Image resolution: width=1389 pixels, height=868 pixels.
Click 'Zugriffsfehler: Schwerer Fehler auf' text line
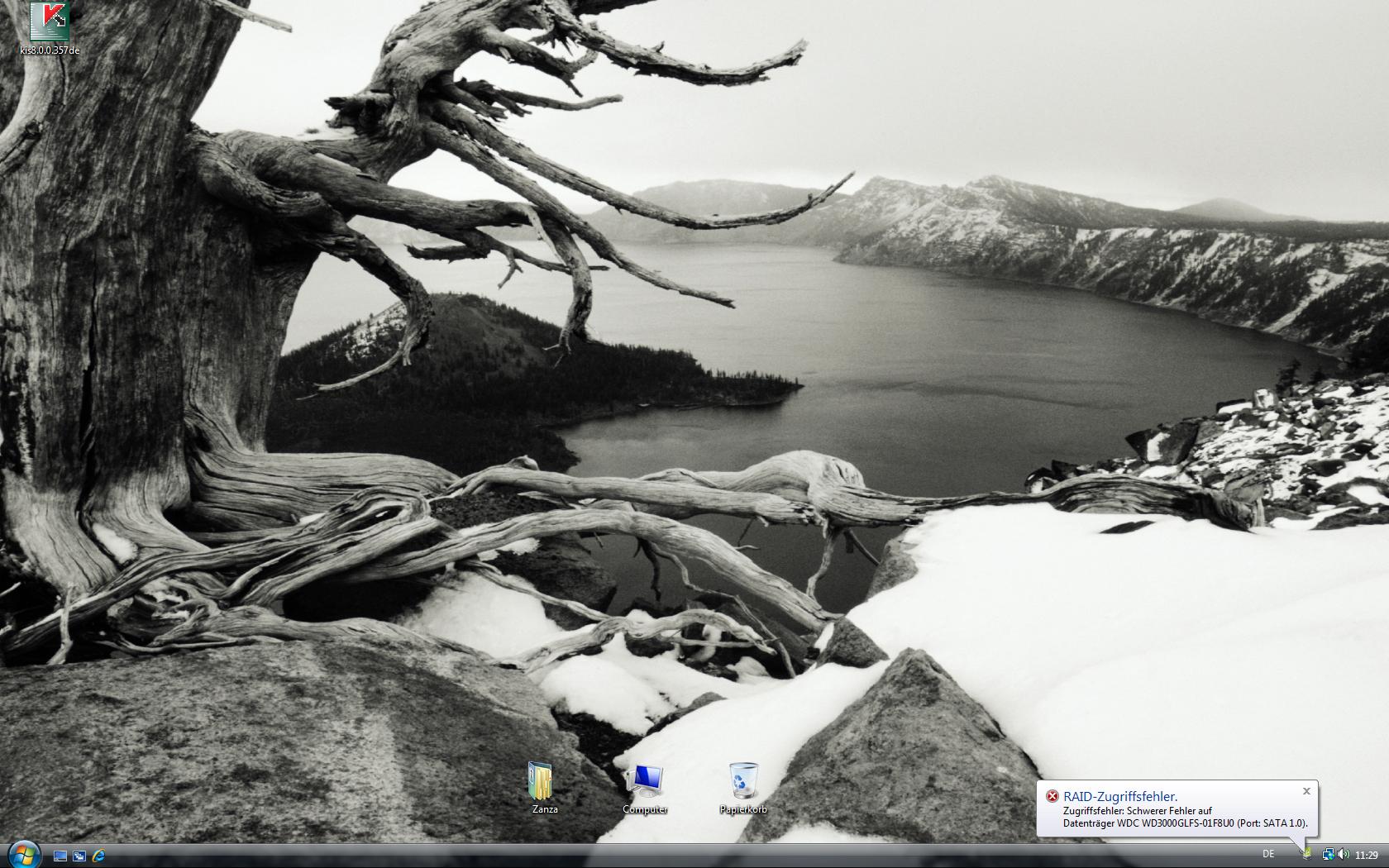point(1137,811)
